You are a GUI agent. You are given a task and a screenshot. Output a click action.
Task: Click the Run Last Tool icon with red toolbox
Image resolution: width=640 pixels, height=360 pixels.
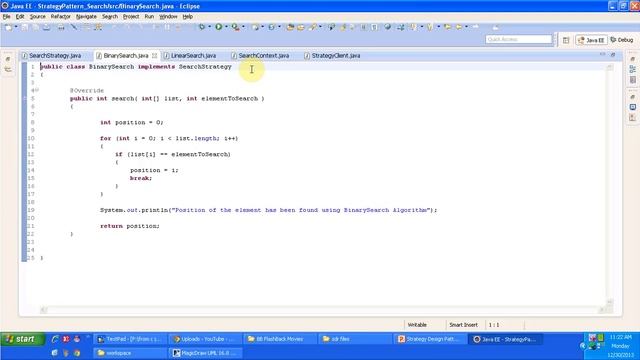[x=236, y=27]
